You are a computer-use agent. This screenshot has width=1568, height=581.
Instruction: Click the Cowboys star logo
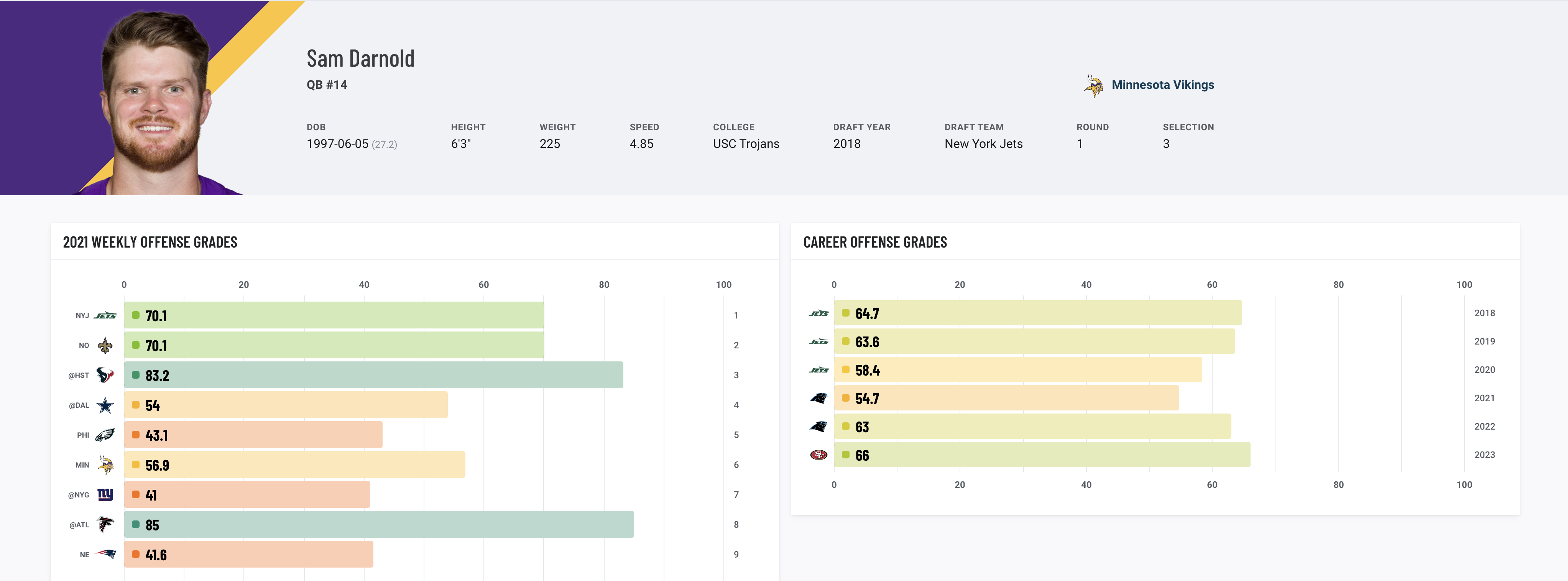[105, 405]
